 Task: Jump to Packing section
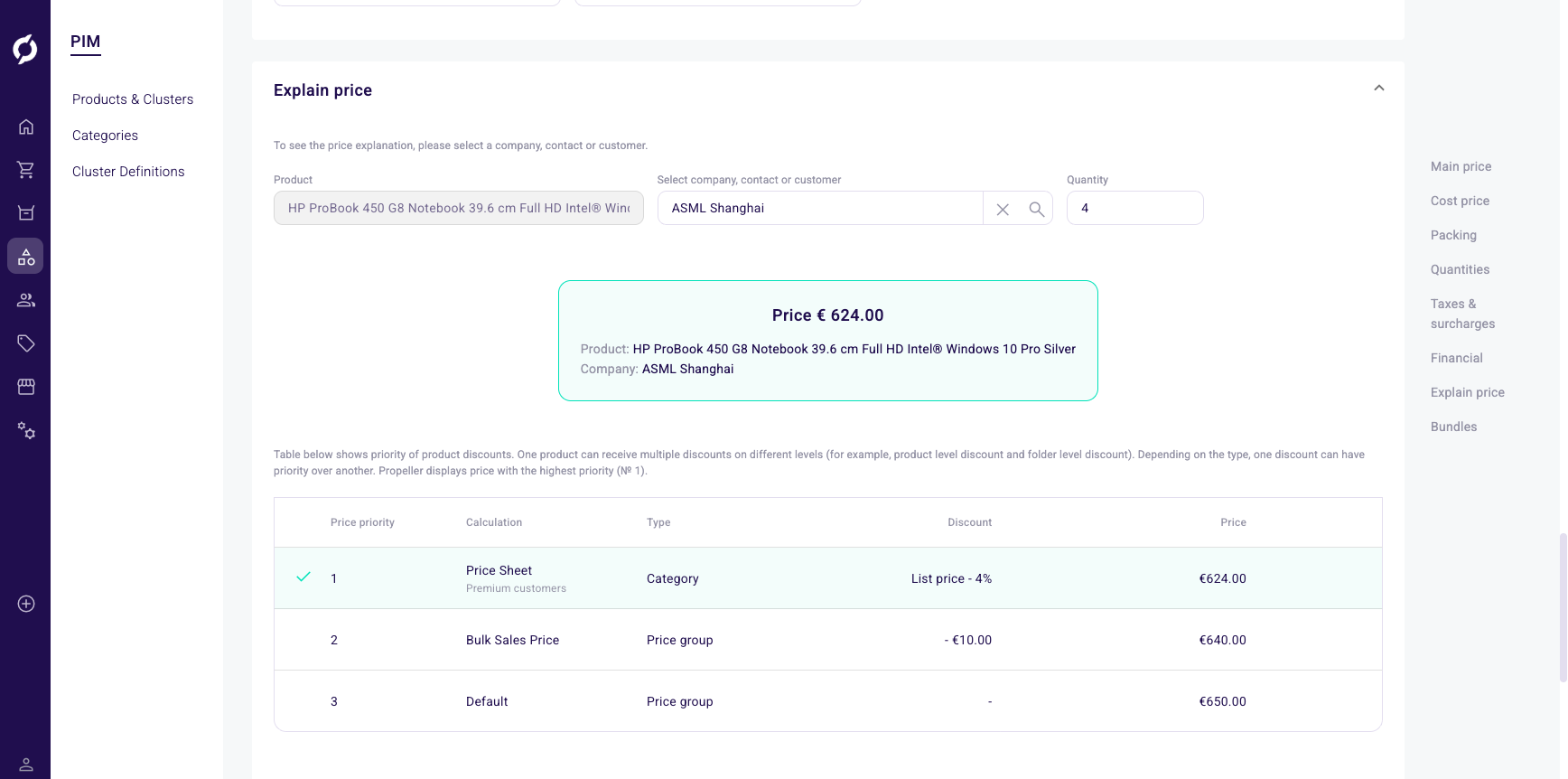point(1453,235)
